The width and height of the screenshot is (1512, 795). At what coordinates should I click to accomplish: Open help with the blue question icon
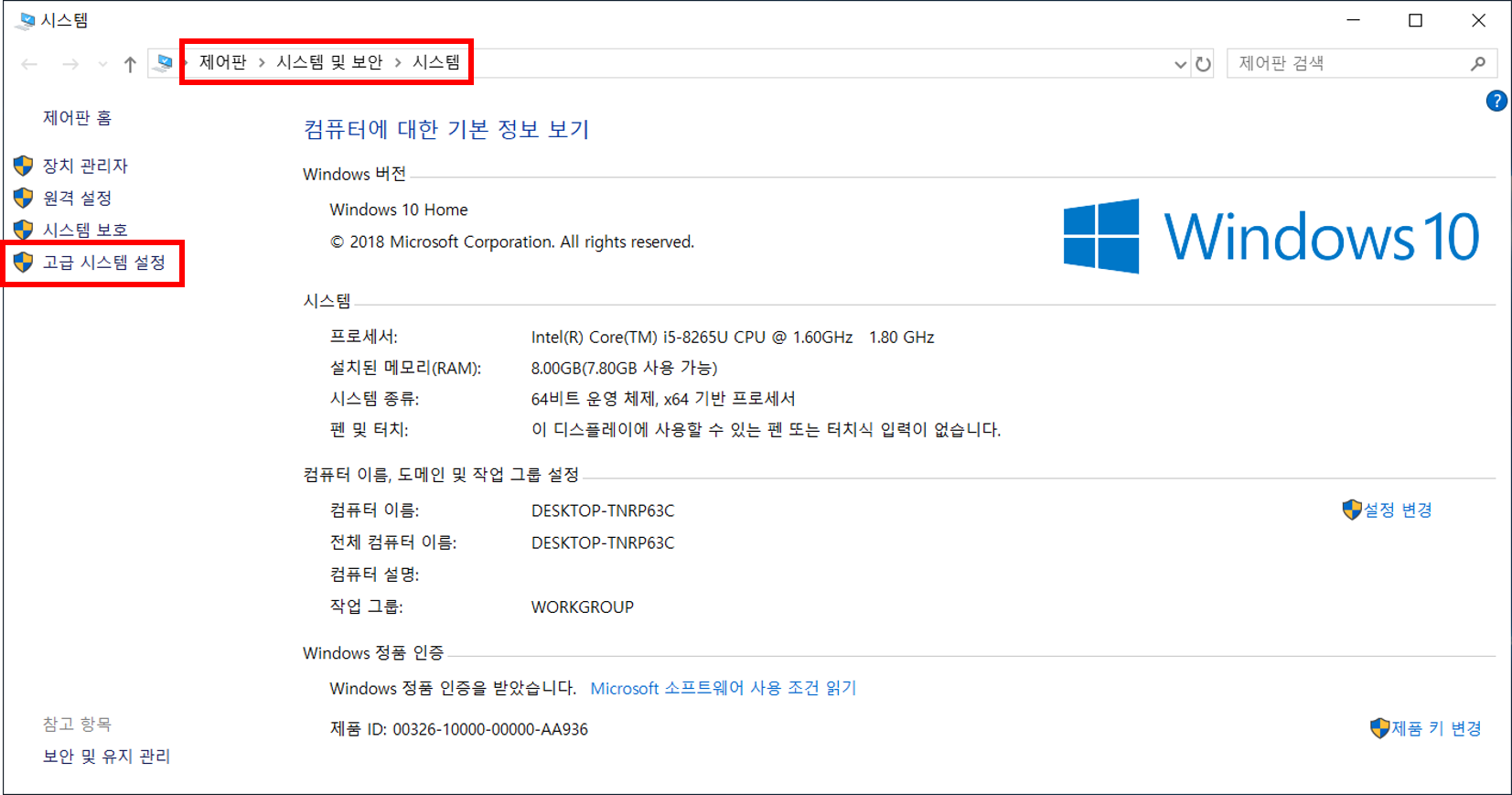1496,101
